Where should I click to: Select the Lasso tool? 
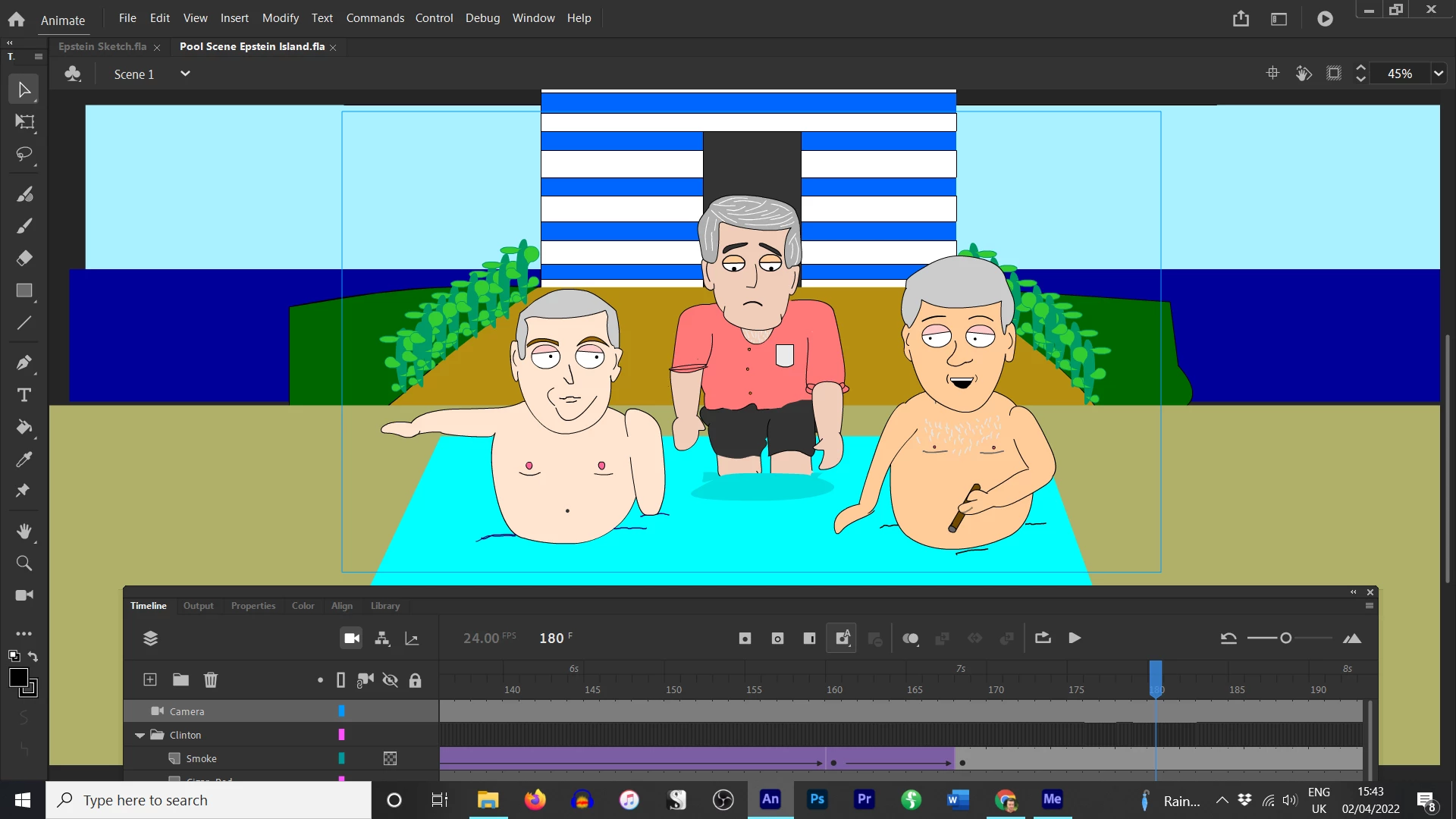tap(24, 155)
